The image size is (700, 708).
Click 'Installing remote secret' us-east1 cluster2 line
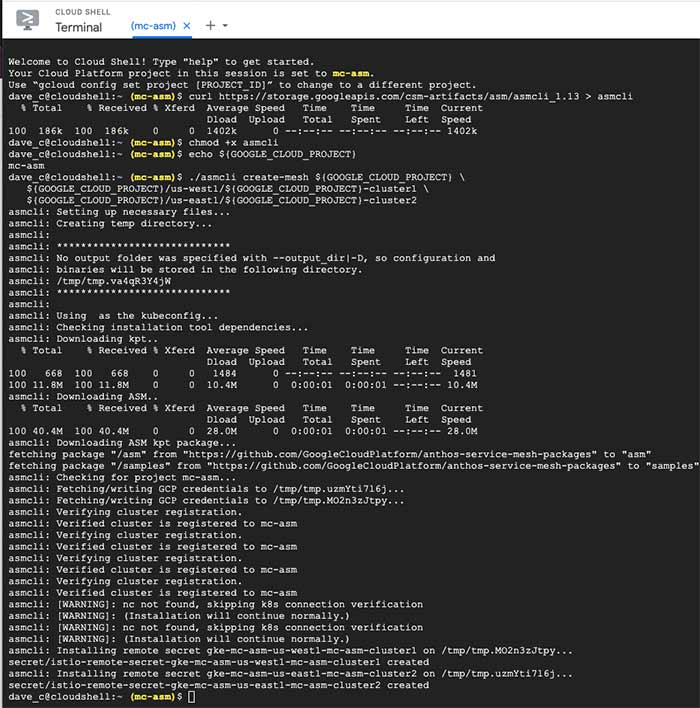pos(290,674)
